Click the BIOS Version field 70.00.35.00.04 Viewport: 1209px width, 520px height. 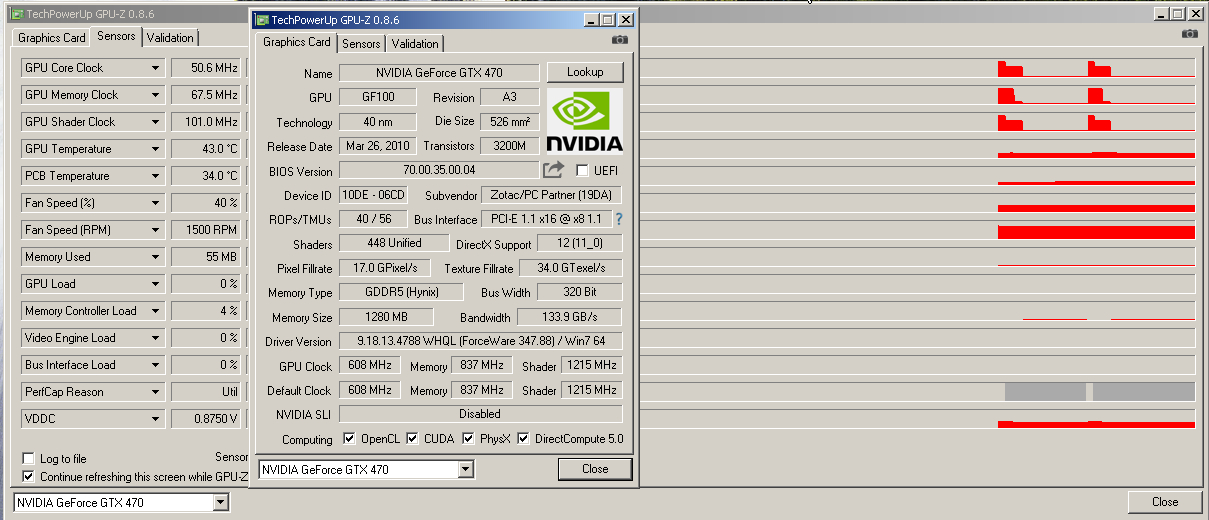(439, 170)
